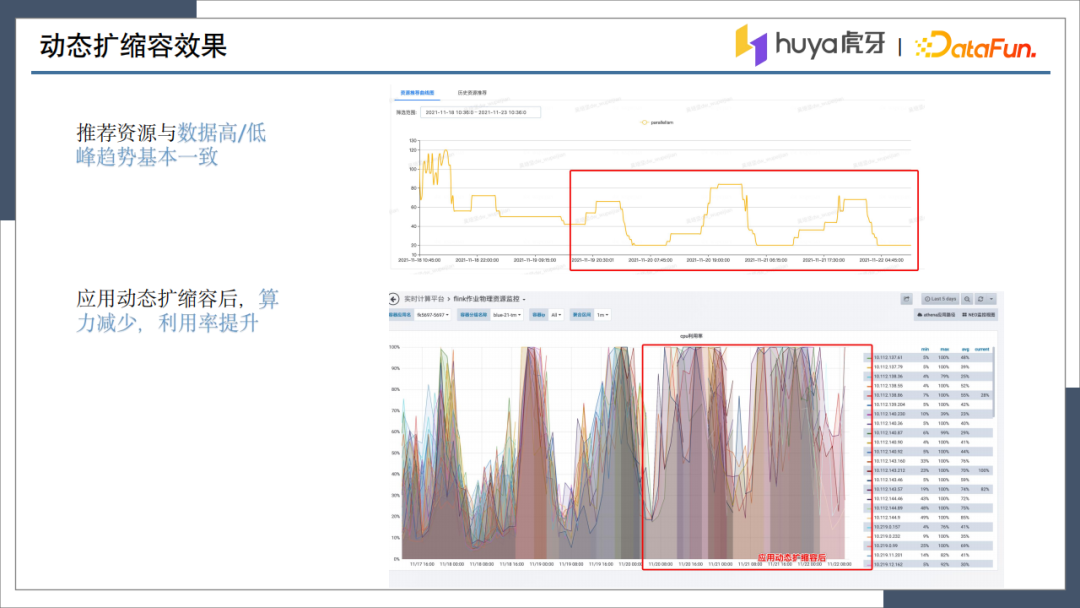Toggle series 10.112.143.212 in legend
The height and width of the screenshot is (608, 1080).
pyautogui.click(x=889, y=470)
